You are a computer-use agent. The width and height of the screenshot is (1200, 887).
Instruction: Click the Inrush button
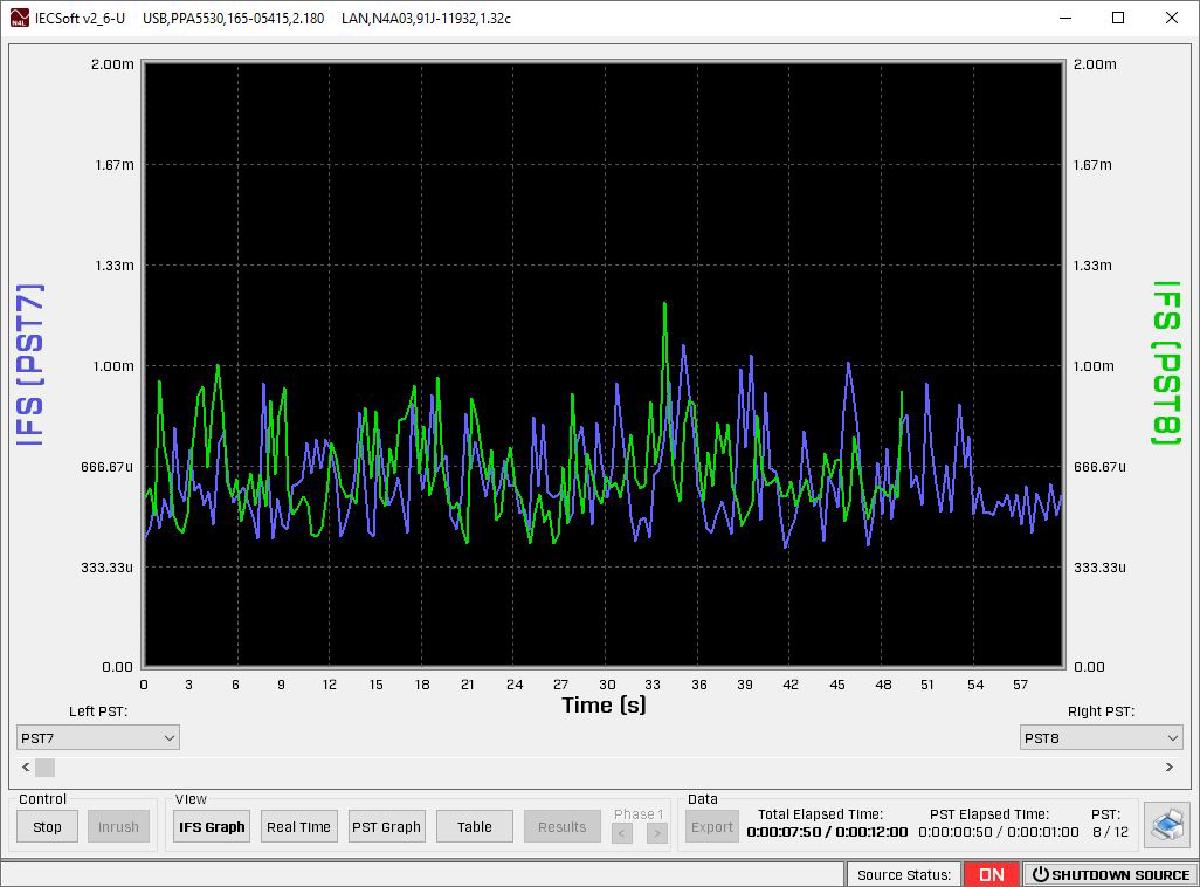119,826
